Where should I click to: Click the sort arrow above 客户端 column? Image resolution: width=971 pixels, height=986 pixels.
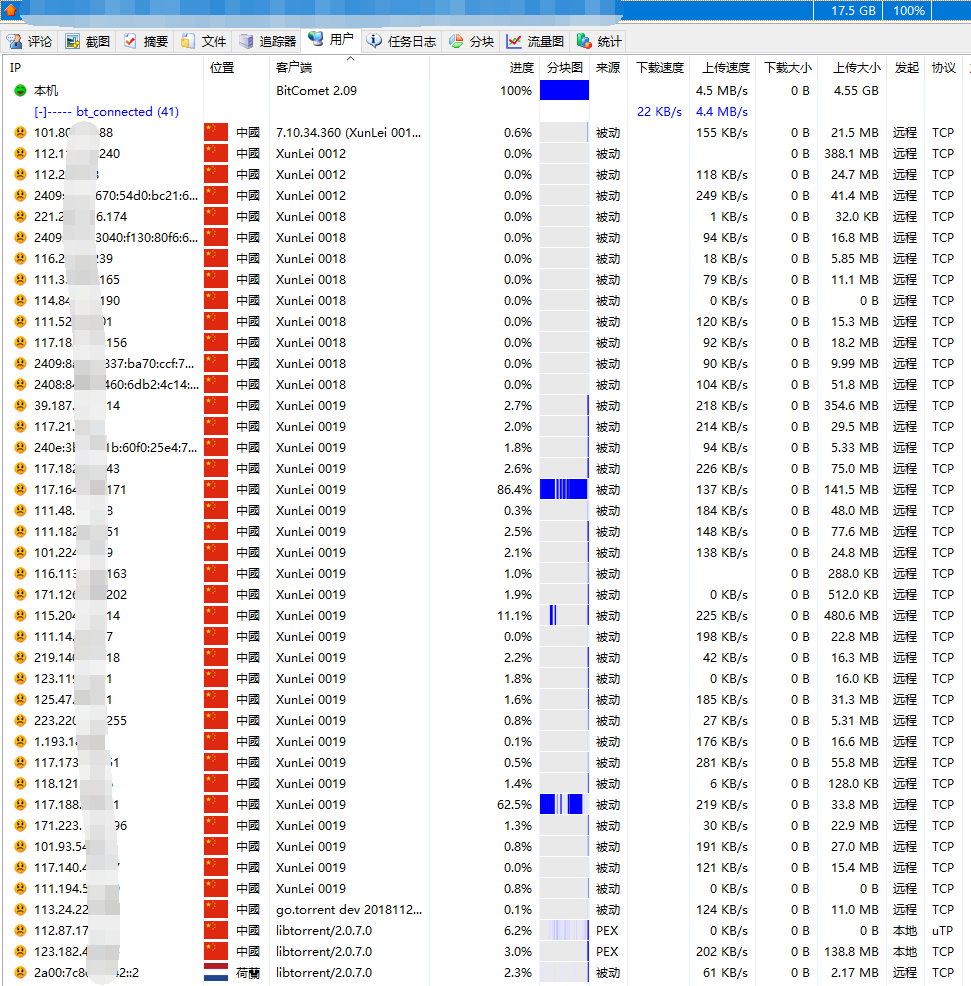(350, 60)
